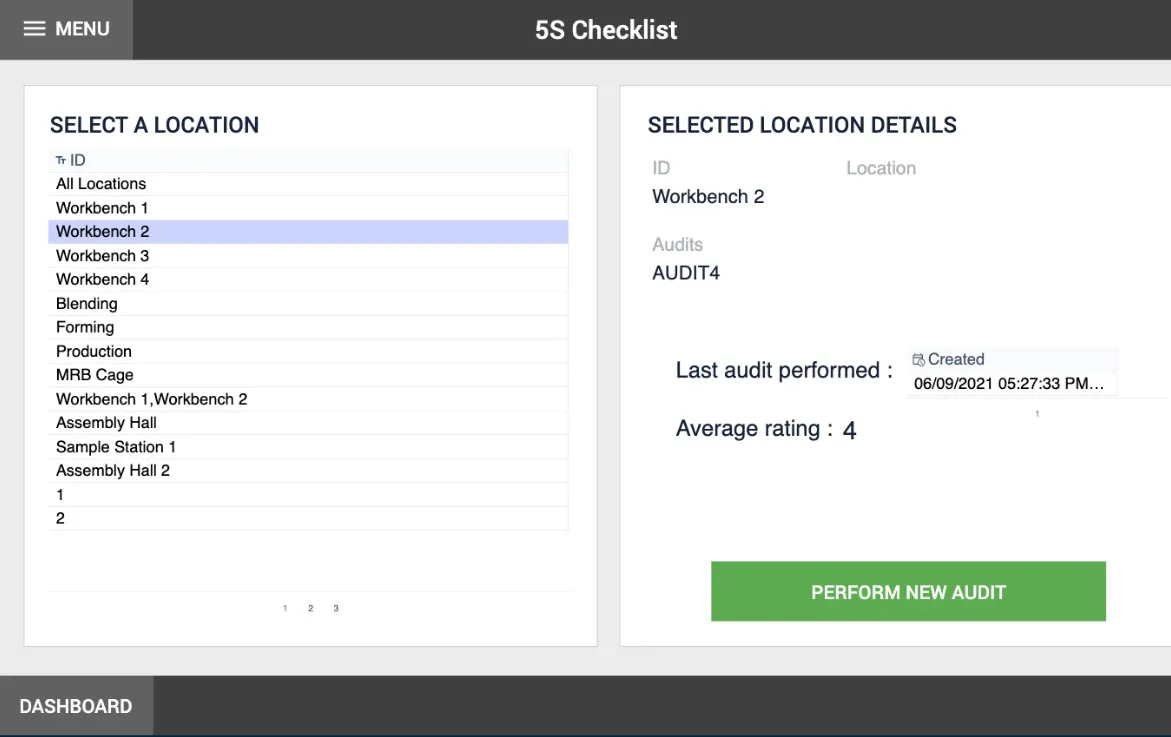Go to page 2 of location list
This screenshot has width=1171, height=737.
[311, 609]
